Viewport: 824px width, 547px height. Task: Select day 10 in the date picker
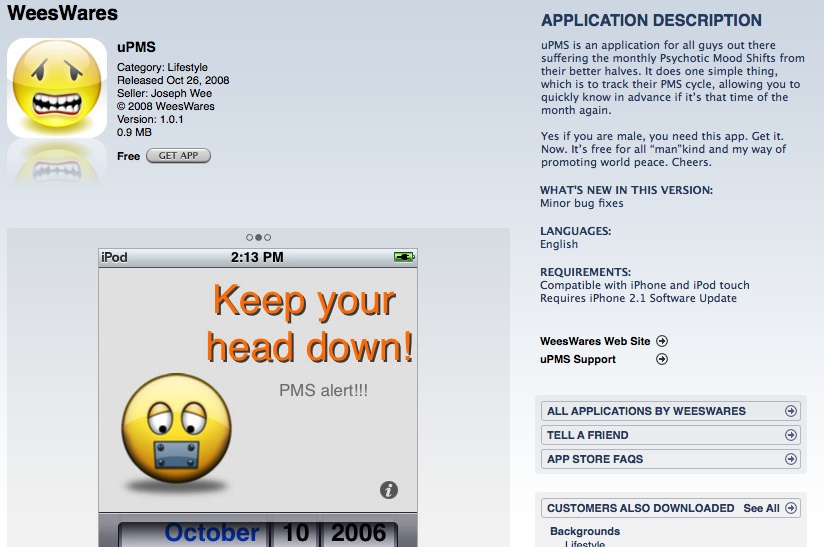296,533
